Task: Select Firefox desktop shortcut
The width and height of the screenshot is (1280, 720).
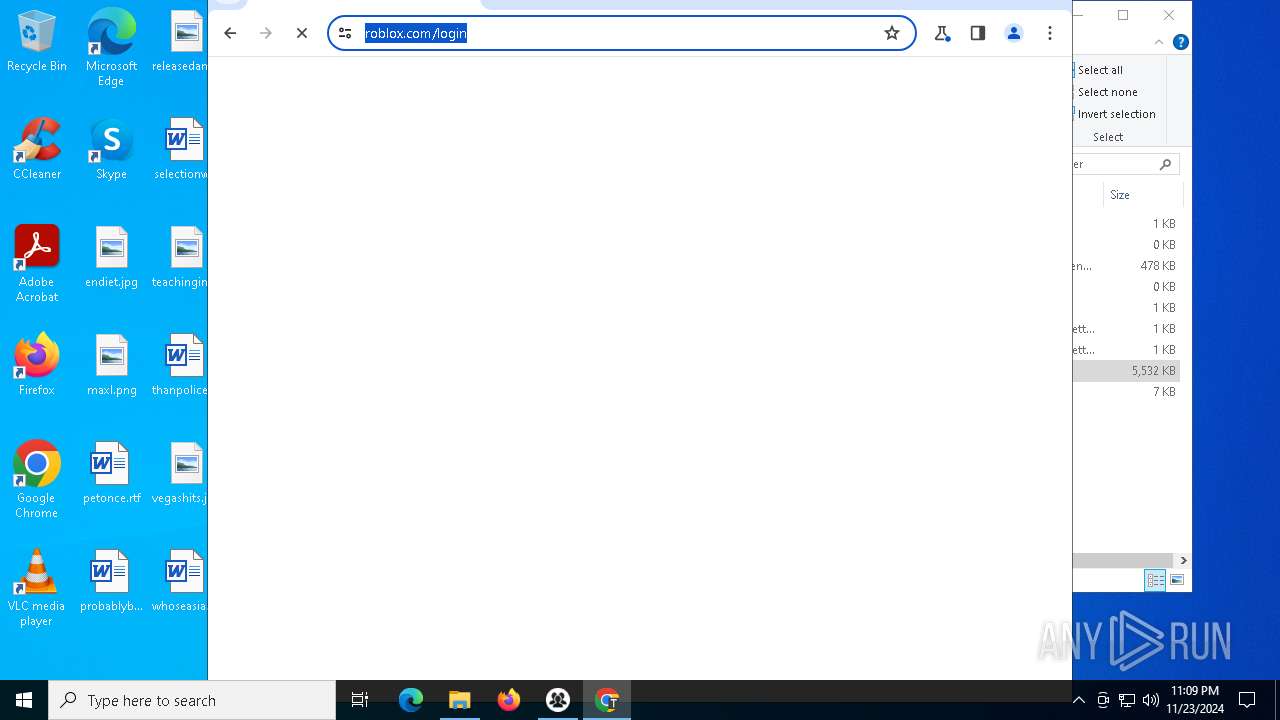Action: point(37,365)
